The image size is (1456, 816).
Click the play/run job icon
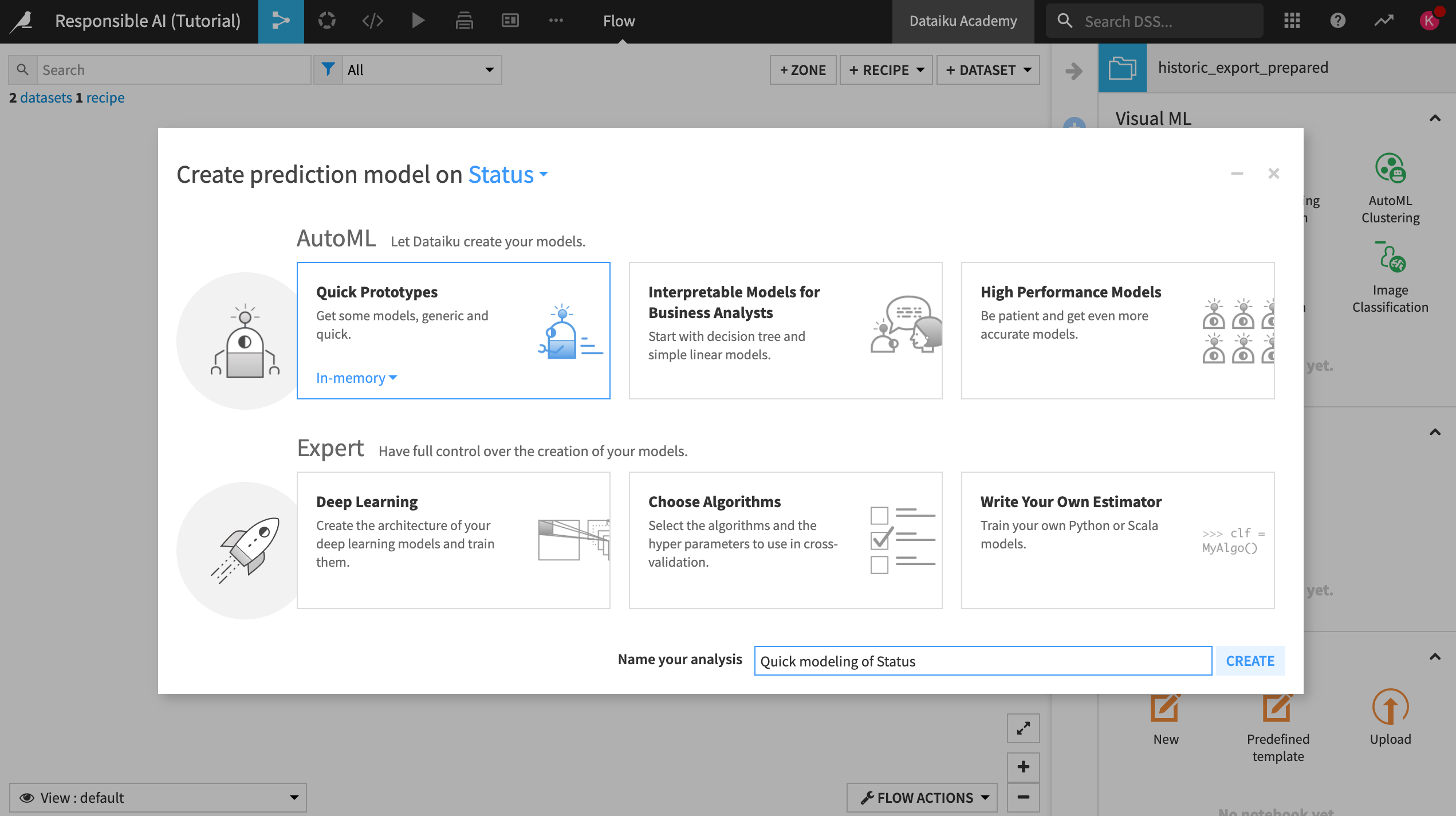click(x=417, y=20)
